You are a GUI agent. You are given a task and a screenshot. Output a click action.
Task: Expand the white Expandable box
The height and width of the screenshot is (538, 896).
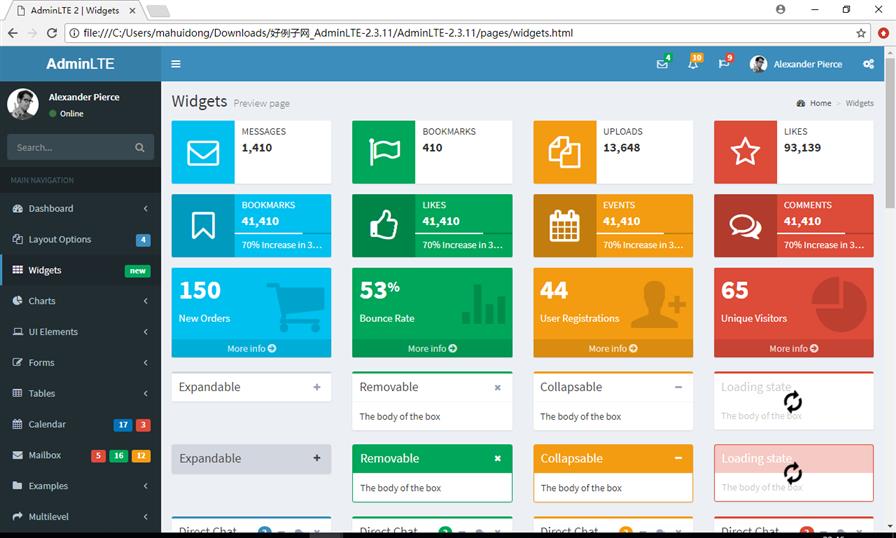click(x=317, y=387)
